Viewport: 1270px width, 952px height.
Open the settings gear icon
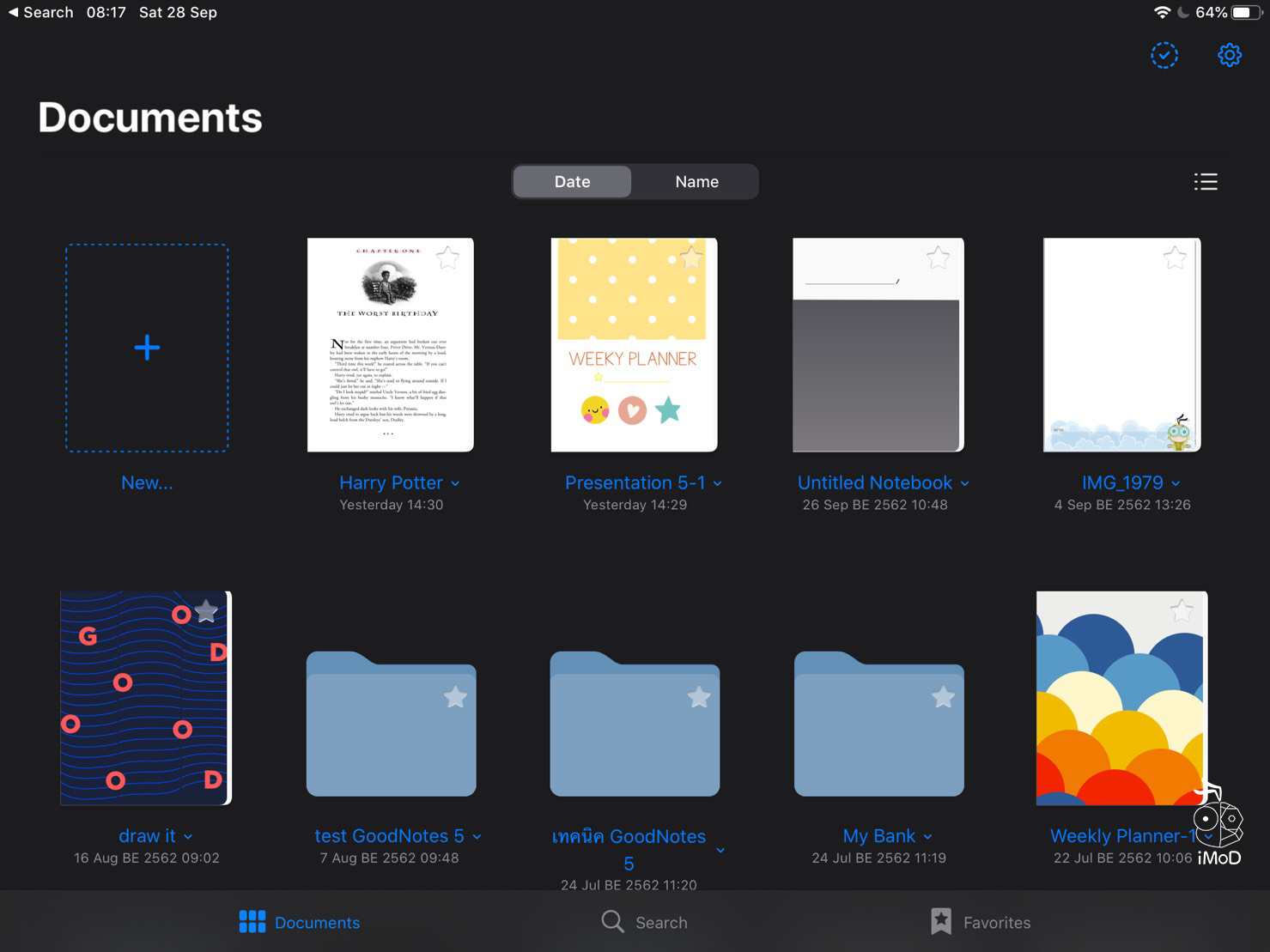pyautogui.click(x=1229, y=56)
